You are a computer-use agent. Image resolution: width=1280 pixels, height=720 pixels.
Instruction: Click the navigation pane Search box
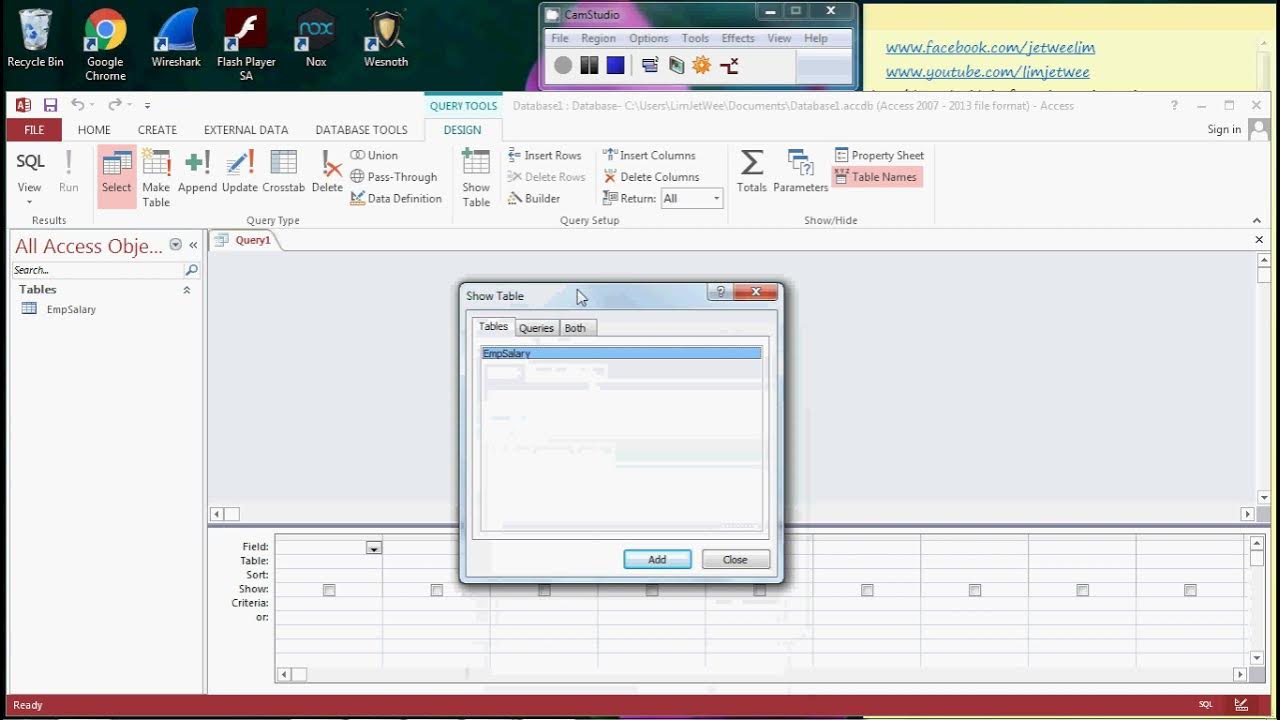click(98, 270)
